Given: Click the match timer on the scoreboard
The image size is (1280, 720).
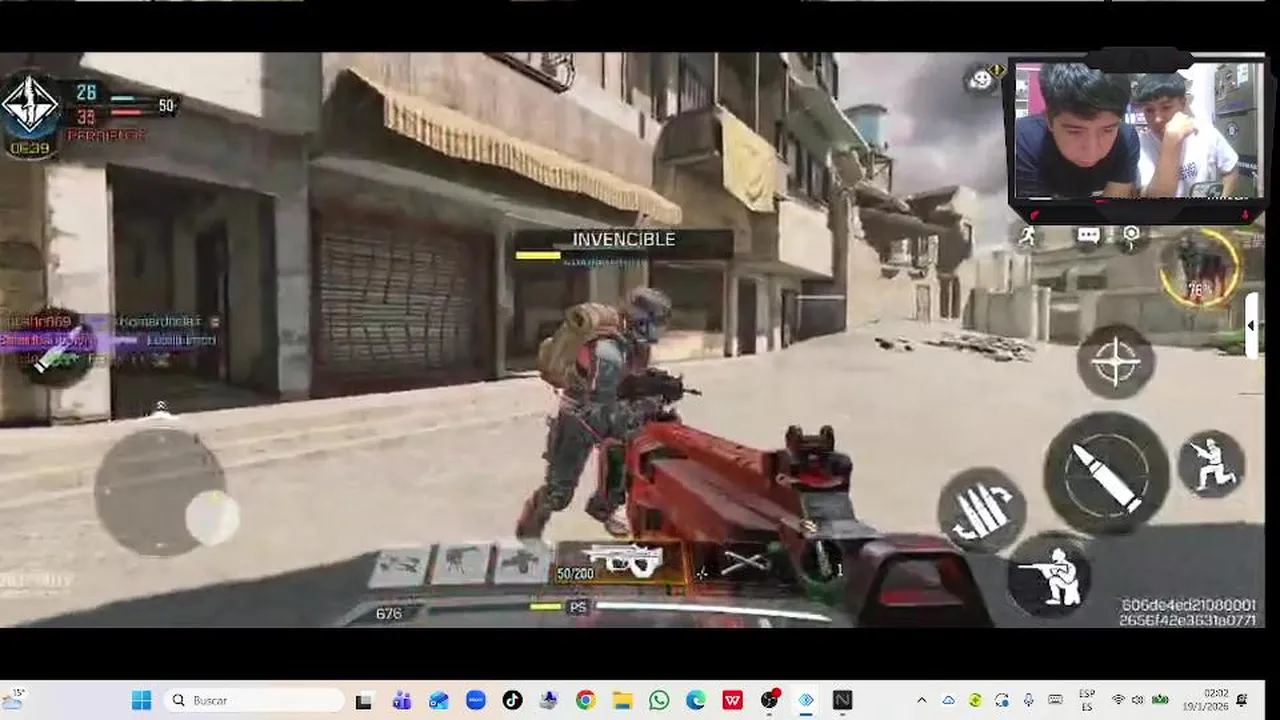Looking at the screenshot, I should click(x=30, y=148).
